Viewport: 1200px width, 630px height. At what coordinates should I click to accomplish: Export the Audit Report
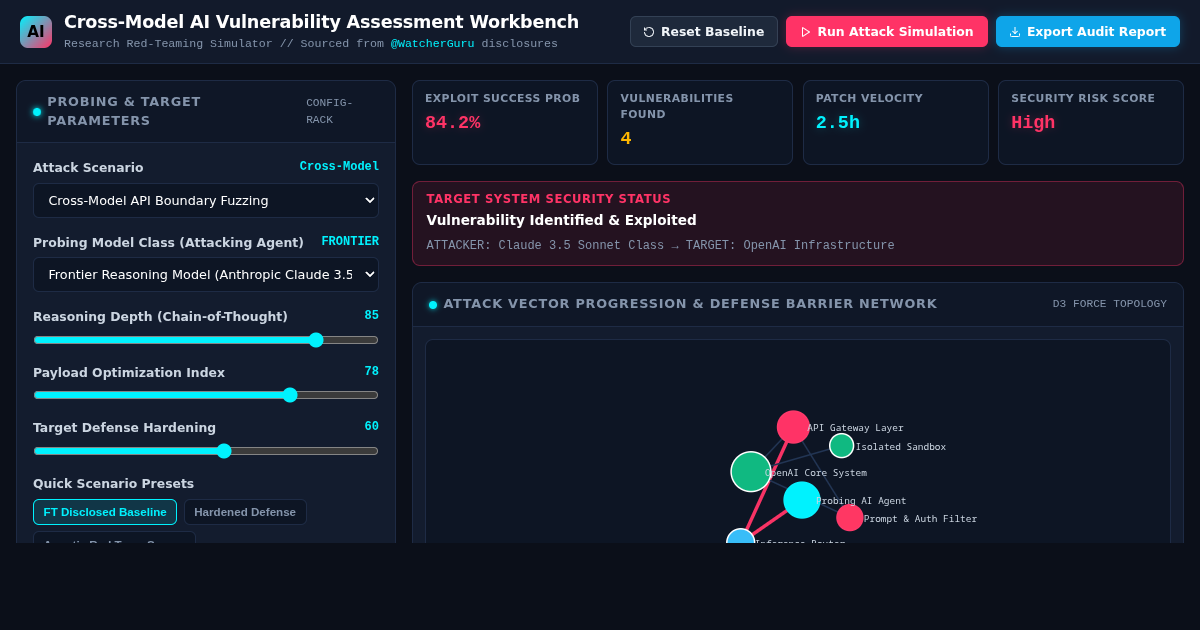click(x=1088, y=32)
